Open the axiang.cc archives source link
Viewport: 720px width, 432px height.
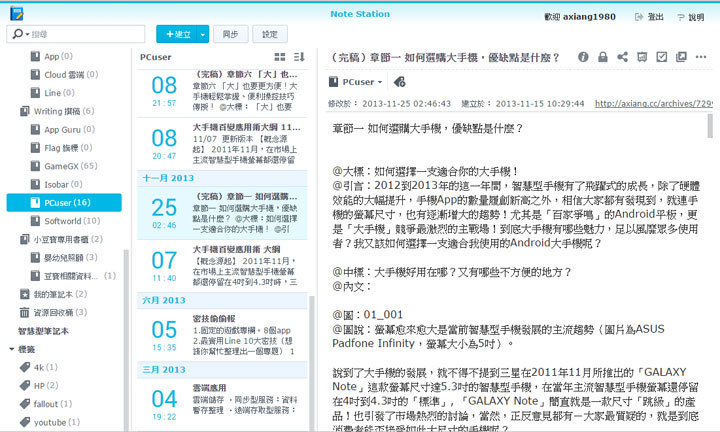click(655, 103)
